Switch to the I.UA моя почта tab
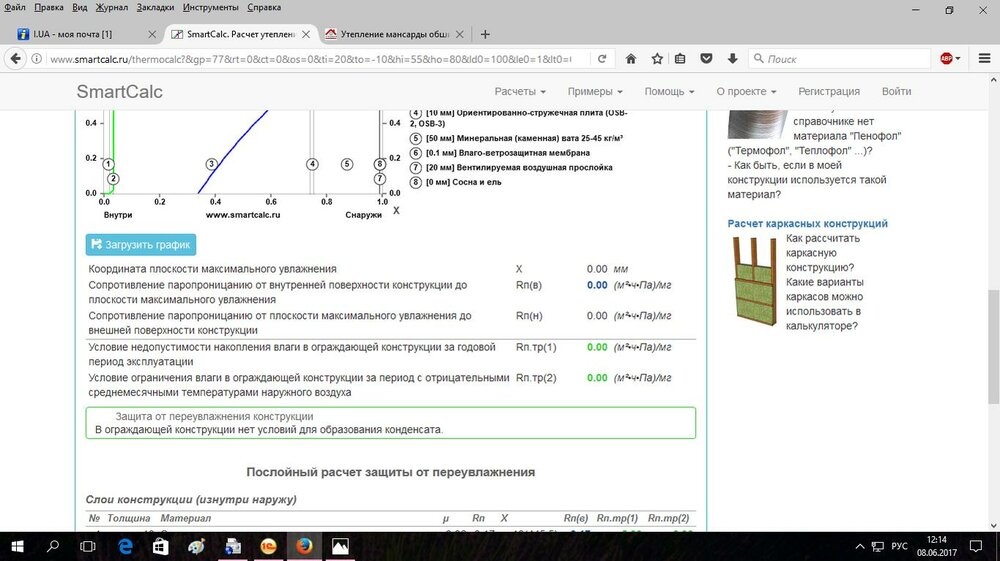Screen dimensions: 1000x561 click(x=80, y=34)
